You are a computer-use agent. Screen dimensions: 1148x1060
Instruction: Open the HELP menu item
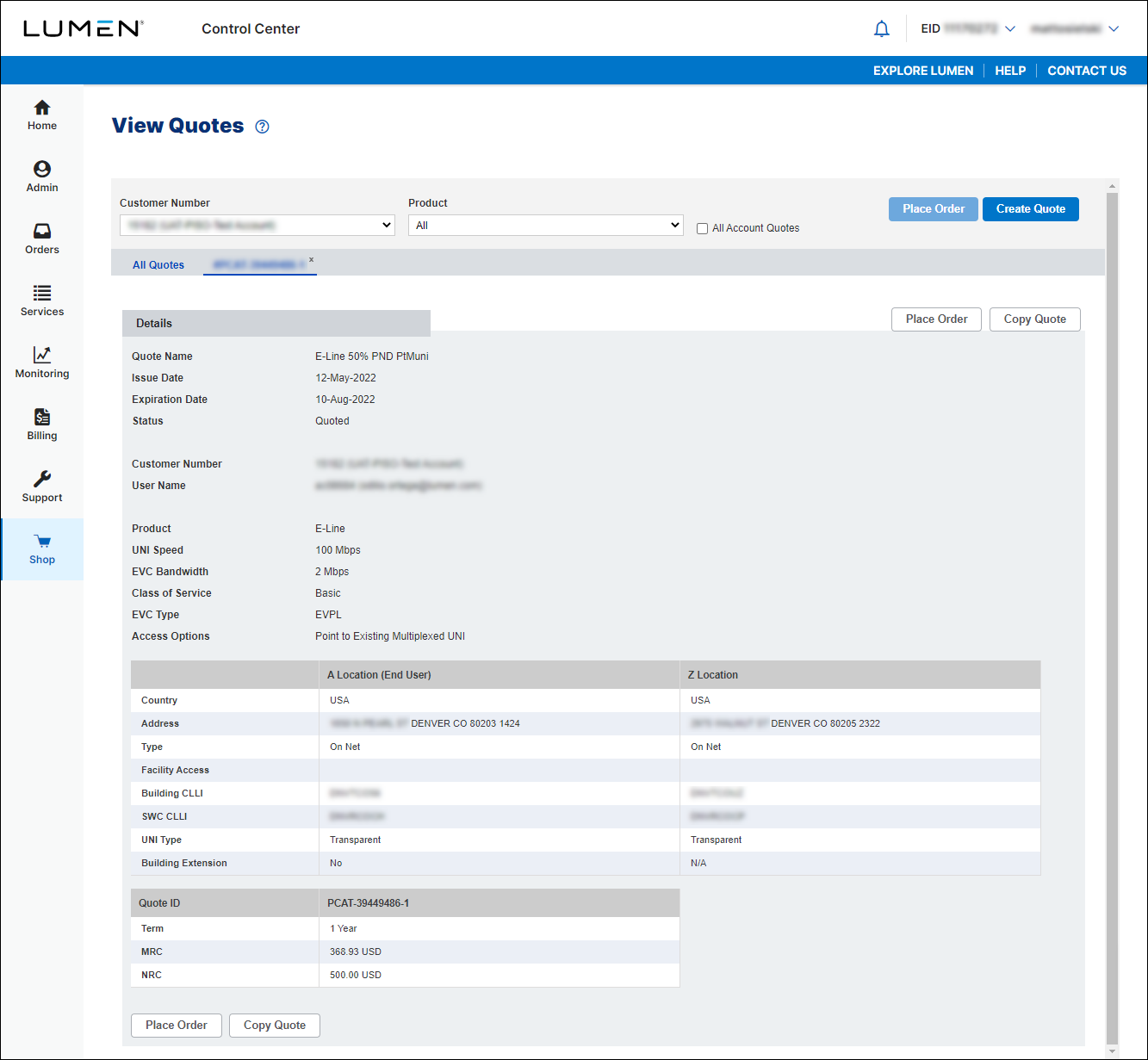click(x=1010, y=71)
